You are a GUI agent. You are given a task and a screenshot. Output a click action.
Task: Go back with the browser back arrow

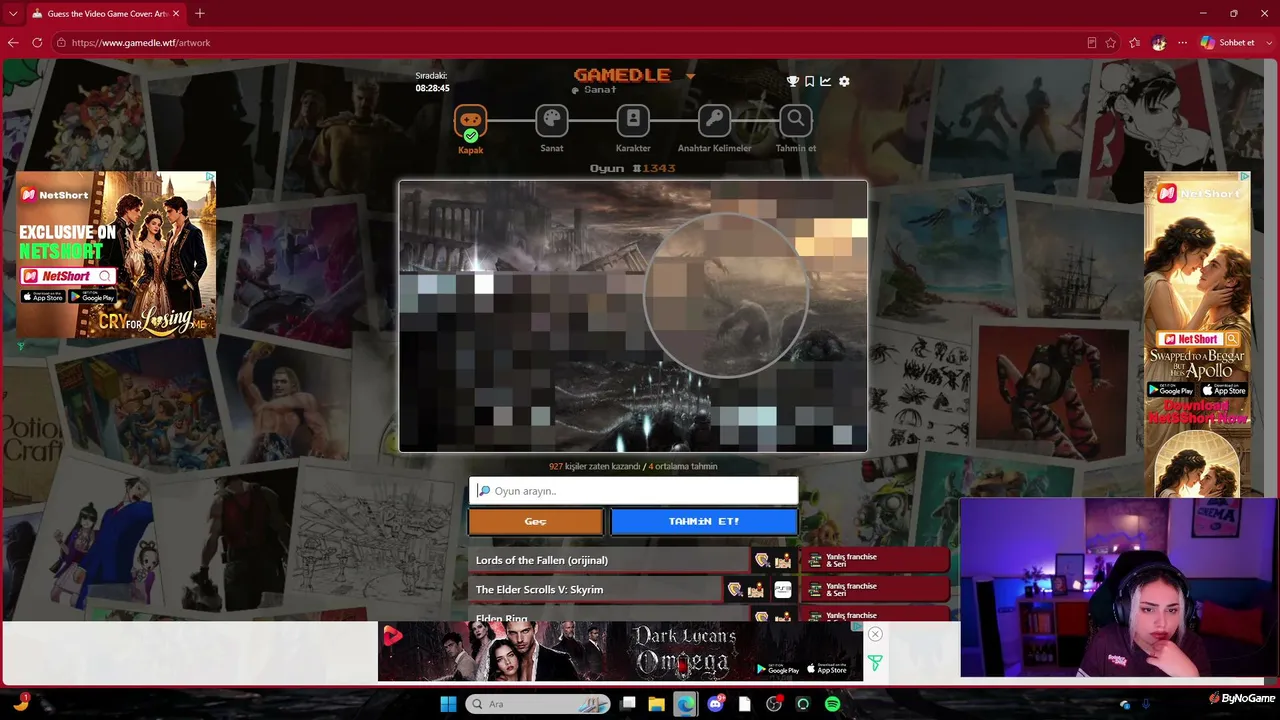[x=13, y=43]
